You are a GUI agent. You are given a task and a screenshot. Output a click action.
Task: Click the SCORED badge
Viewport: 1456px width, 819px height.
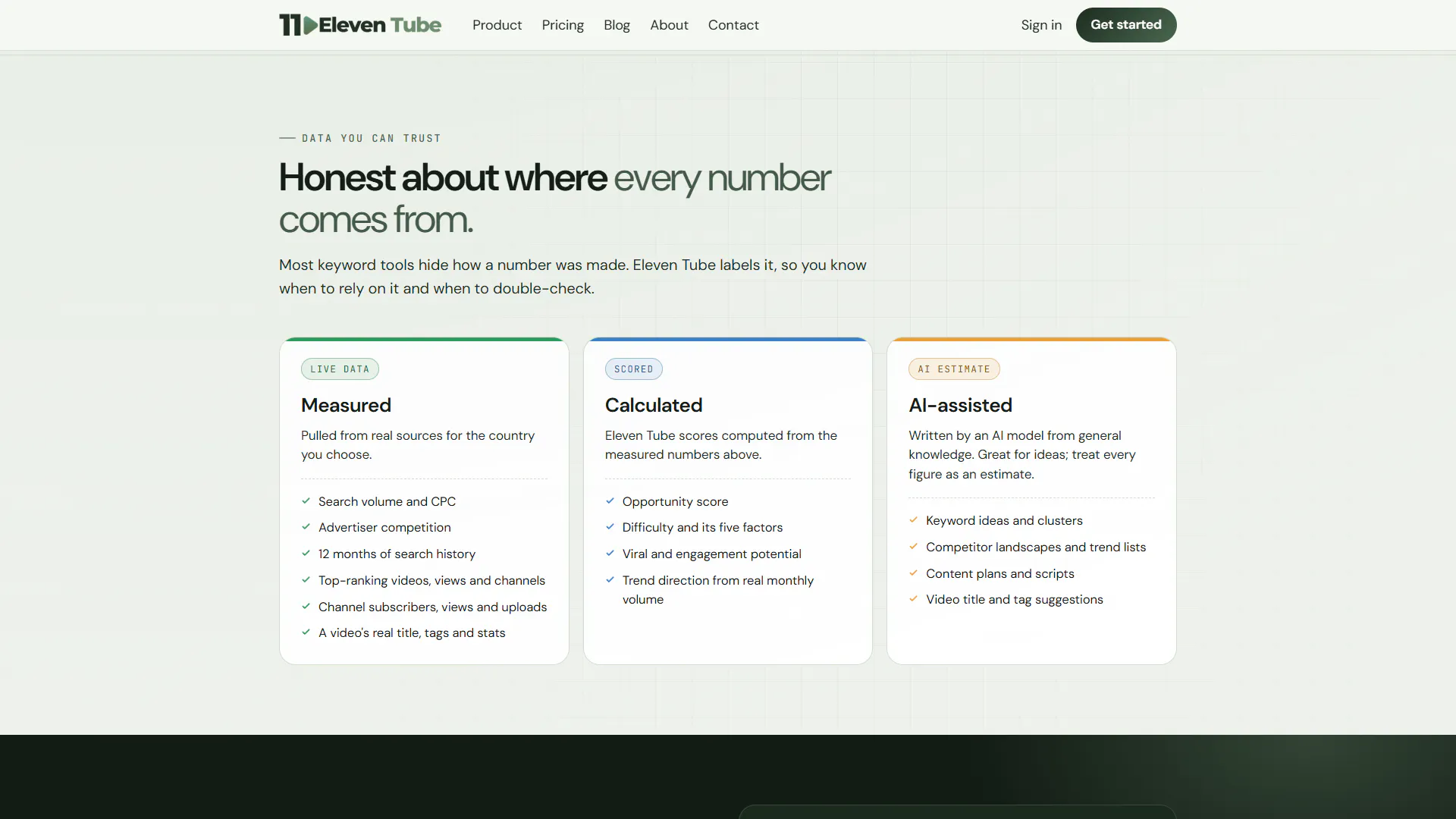634,369
